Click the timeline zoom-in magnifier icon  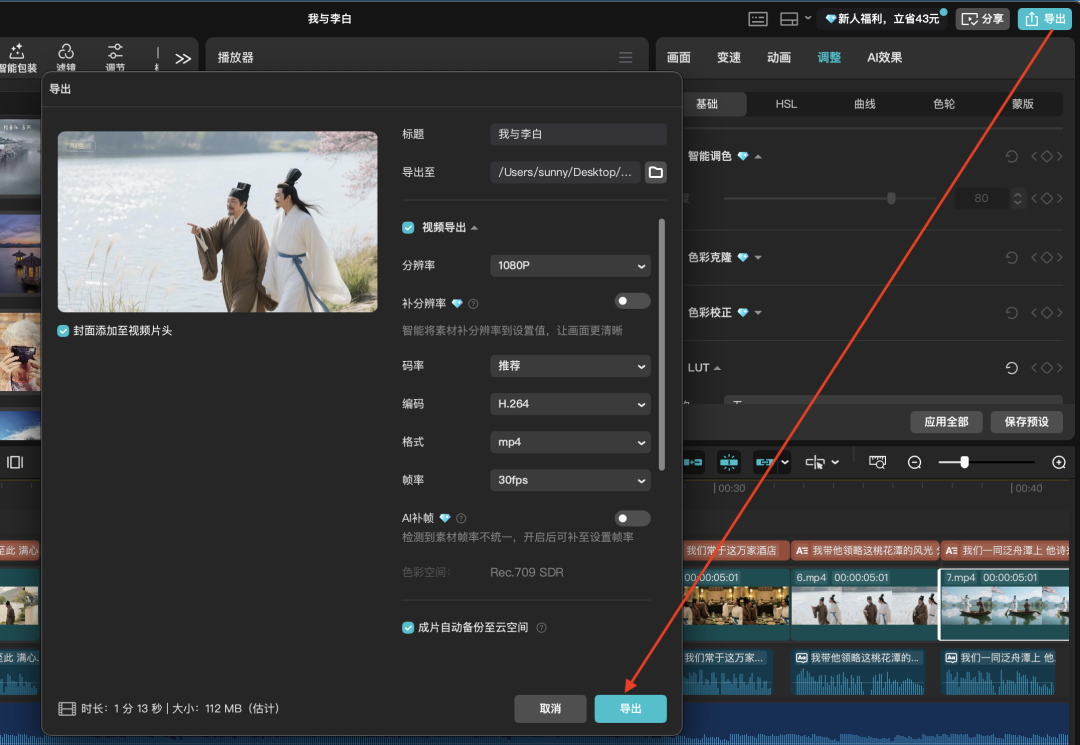1059,462
